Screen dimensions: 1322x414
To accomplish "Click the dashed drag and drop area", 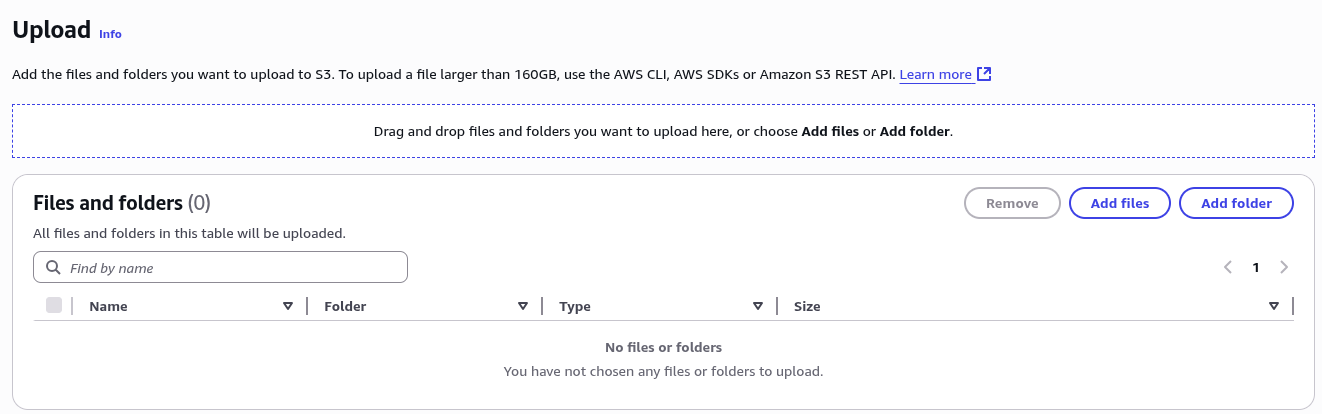I will [x=663, y=131].
